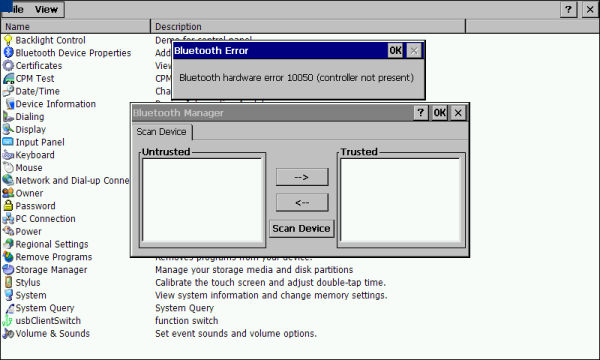Screen dimensions: 600x360
Task: Select the 'Storage Manager' name label
Action: tap(51, 270)
